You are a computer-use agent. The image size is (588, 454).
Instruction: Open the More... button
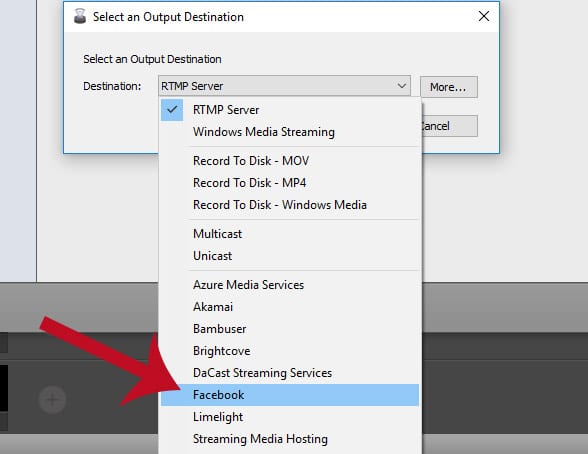(448, 87)
